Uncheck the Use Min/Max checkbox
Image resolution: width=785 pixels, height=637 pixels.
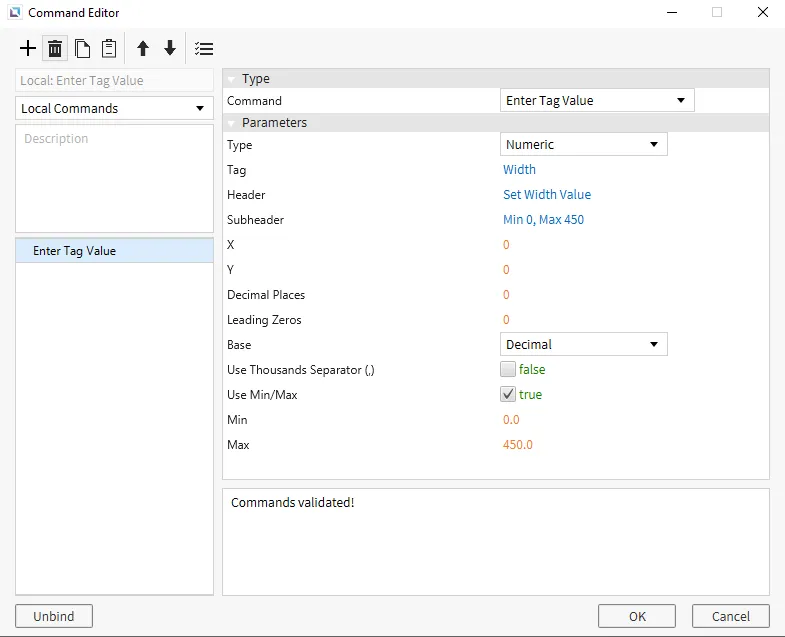pos(508,395)
